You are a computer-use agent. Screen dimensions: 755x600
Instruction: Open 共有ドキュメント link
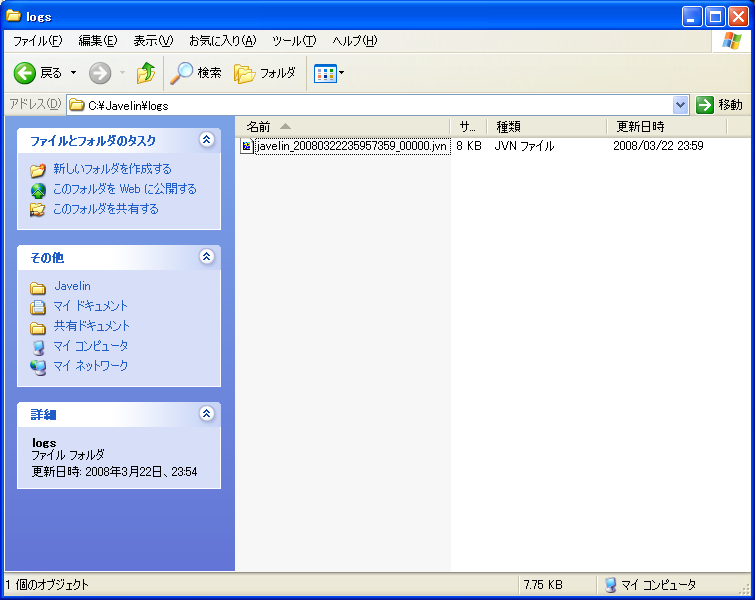click(x=91, y=326)
